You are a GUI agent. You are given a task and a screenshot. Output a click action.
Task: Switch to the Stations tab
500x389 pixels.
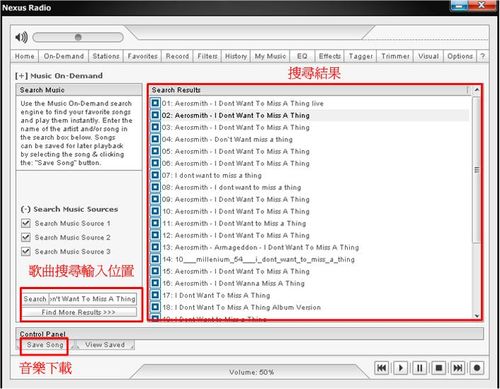coord(106,56)
